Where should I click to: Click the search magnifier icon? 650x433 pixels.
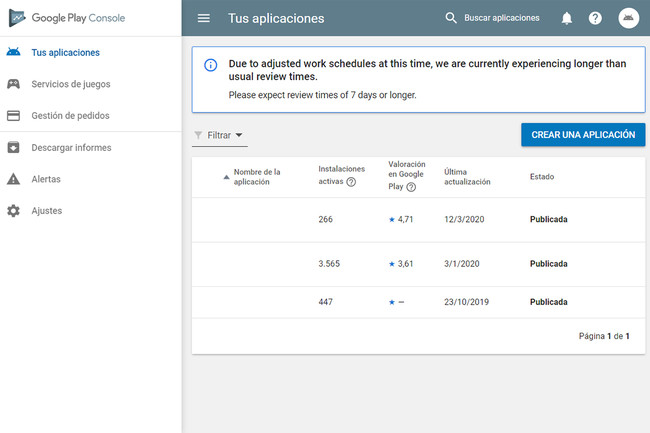(451, 18)
